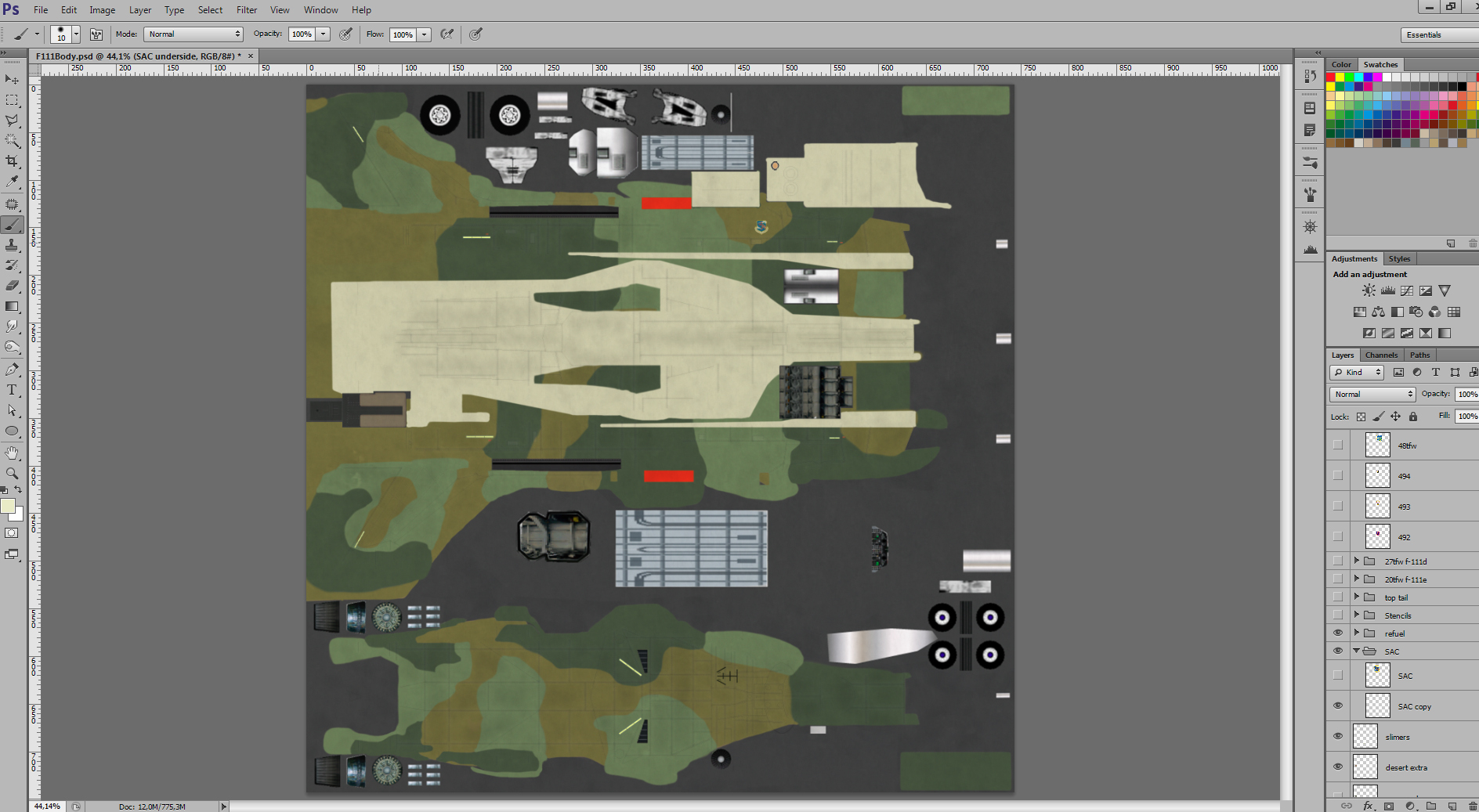Collapse the SAC layer group
Image resolution: width=1479 pixels, height=812 pixels.
coord(1356,651)
